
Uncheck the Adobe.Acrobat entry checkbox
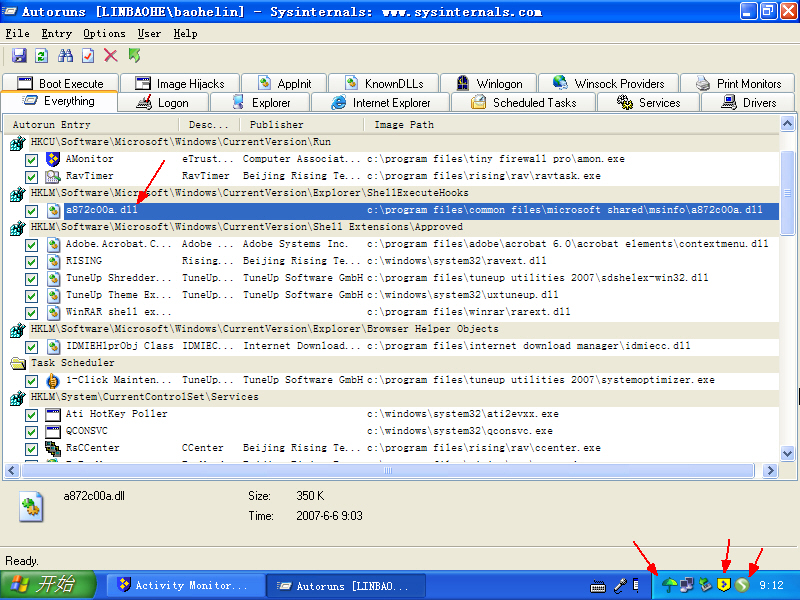31,245
